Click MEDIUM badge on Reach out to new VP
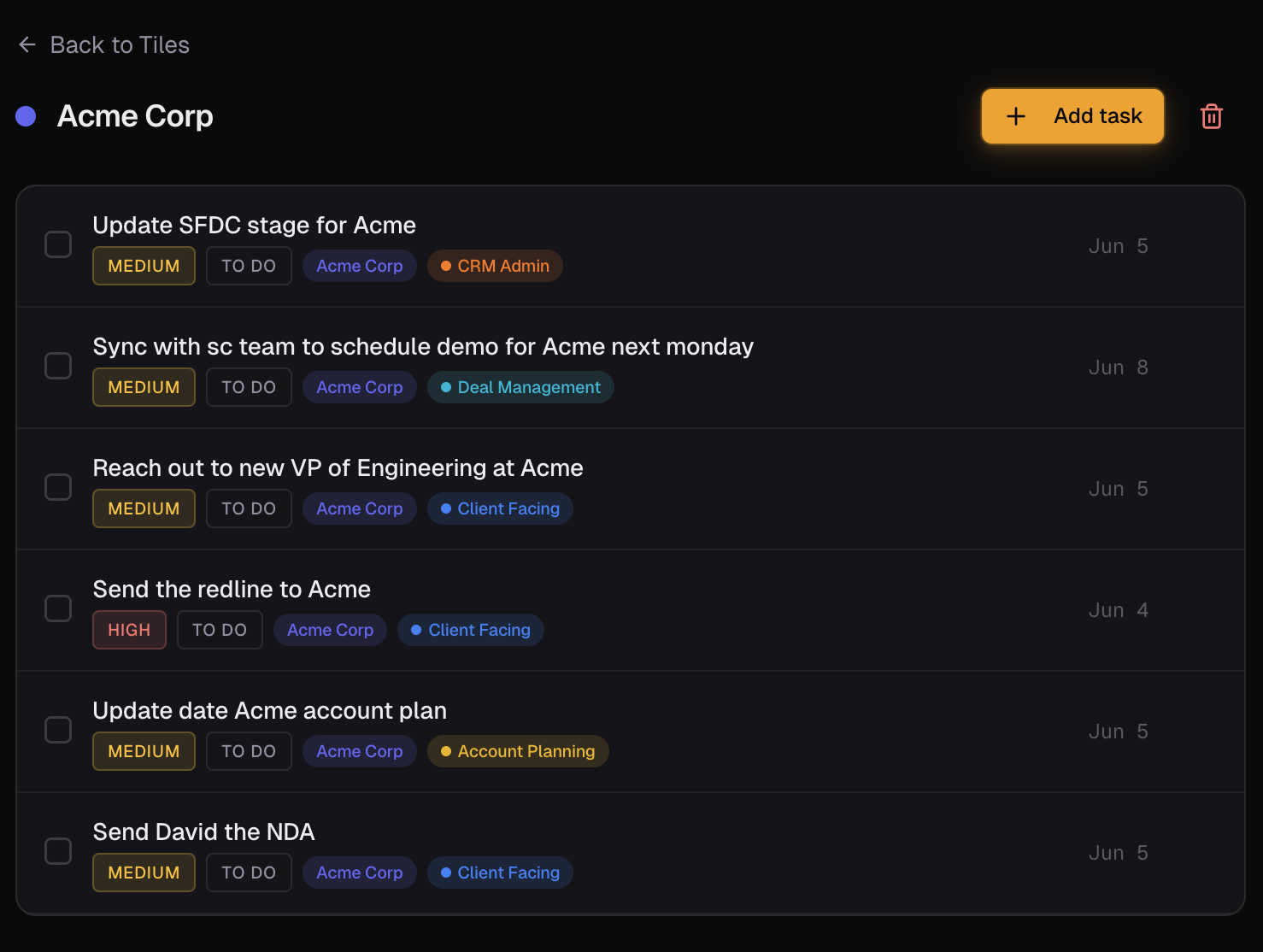The width and height of the screenshot is (1263, 952). (x=144, y=508)
